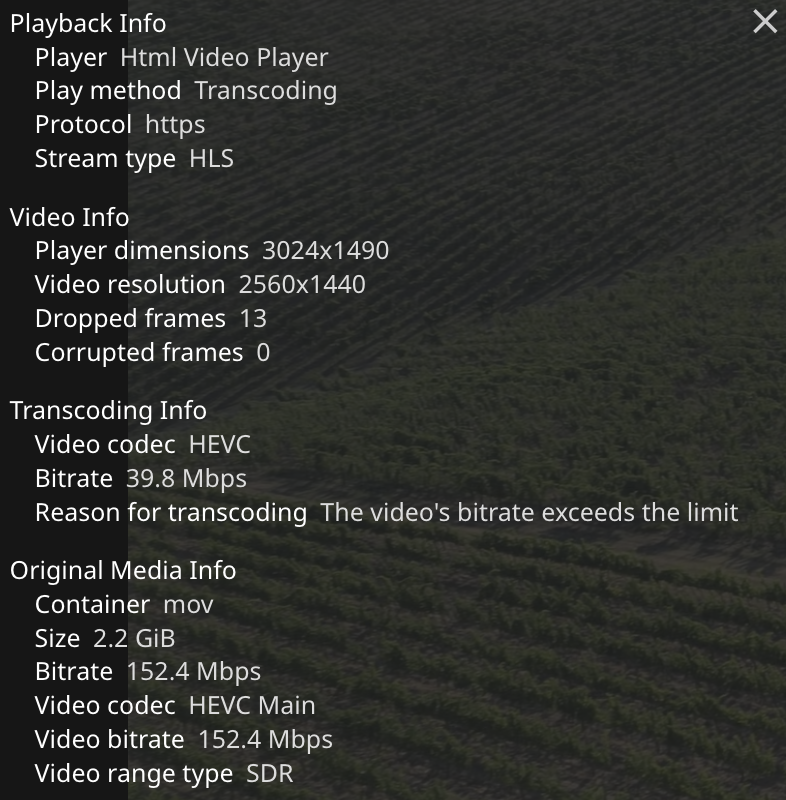Screen dimensions: 786x800
Task: Click the Original Media Info heading
Action: (123, 571)
